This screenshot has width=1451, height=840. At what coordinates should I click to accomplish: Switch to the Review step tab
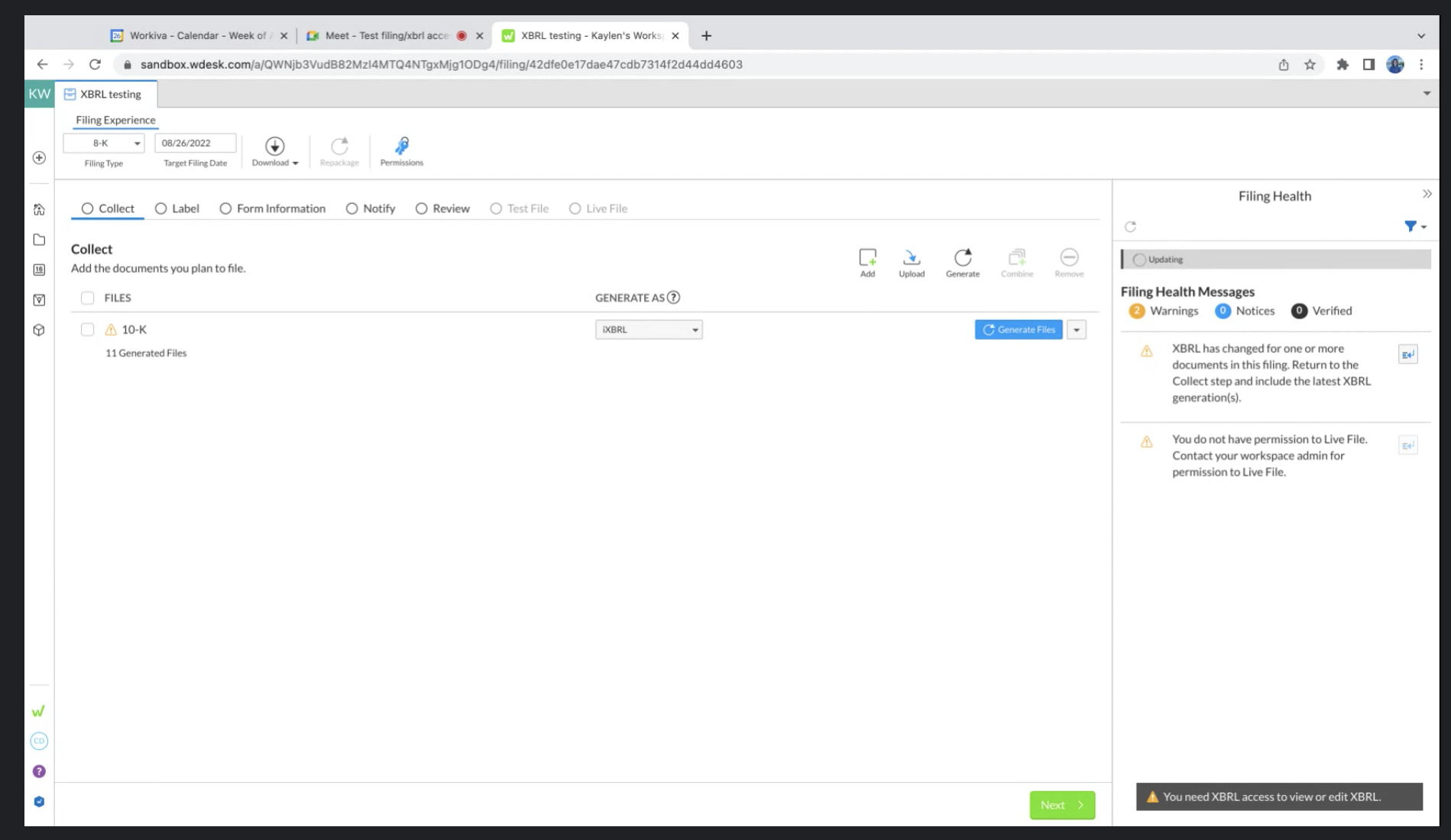pos(442,208)
